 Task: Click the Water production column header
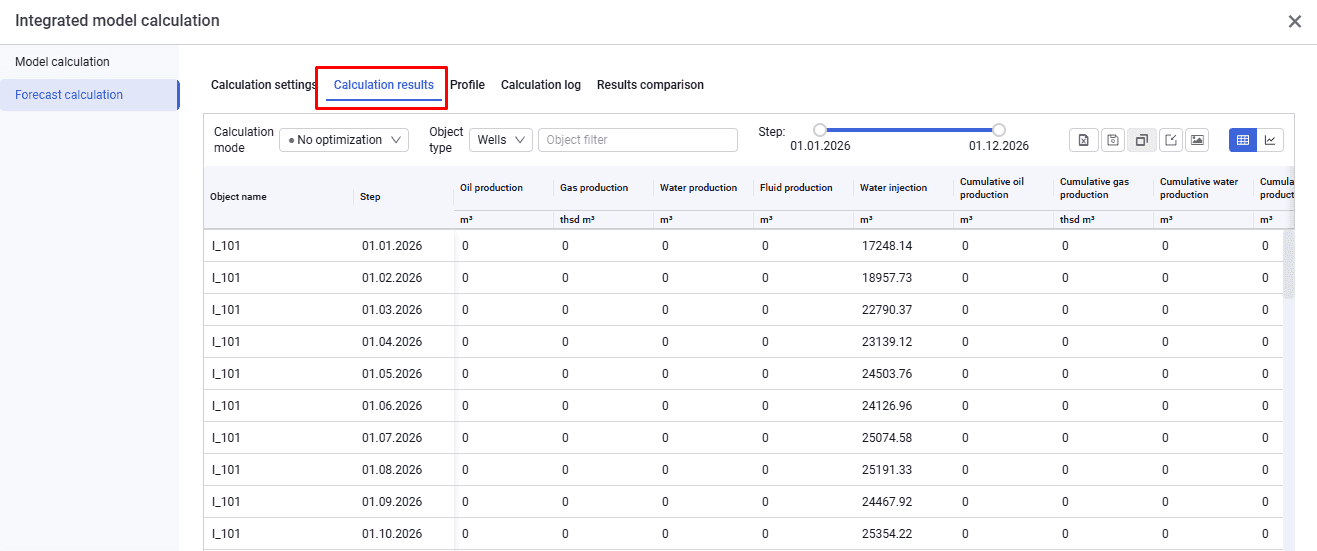click(698, 188)
